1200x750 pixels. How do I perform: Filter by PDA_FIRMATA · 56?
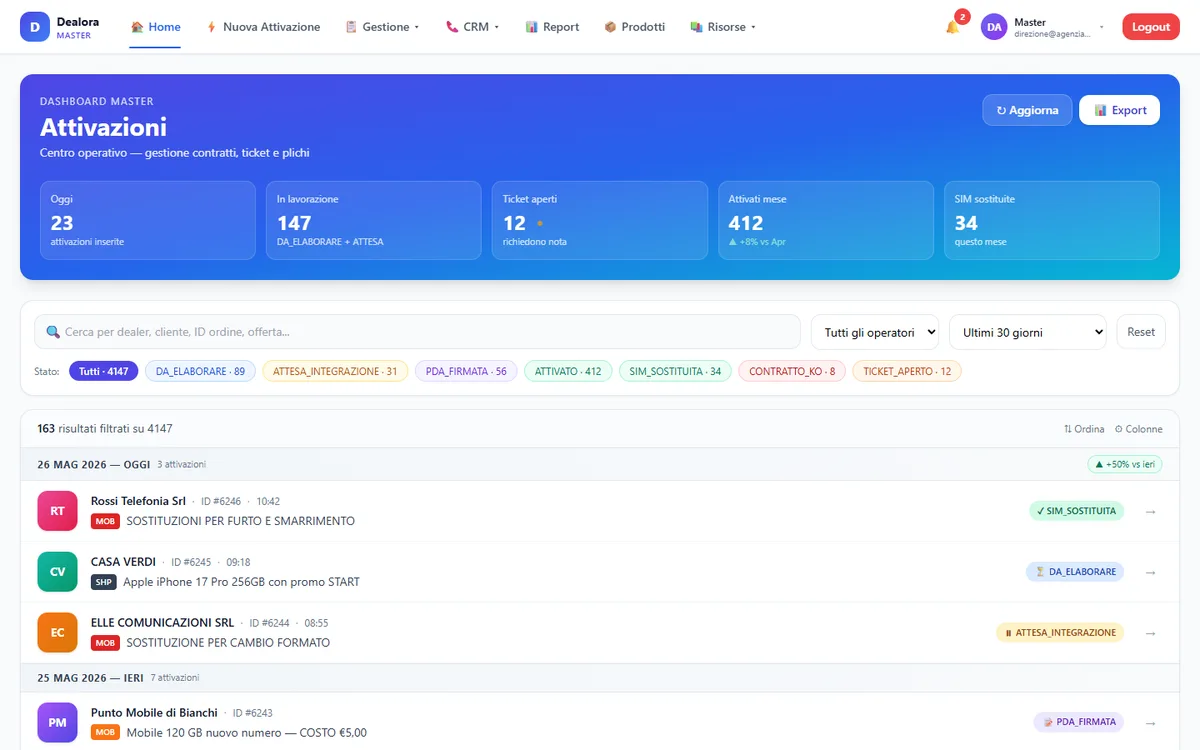tap(466, 371)
